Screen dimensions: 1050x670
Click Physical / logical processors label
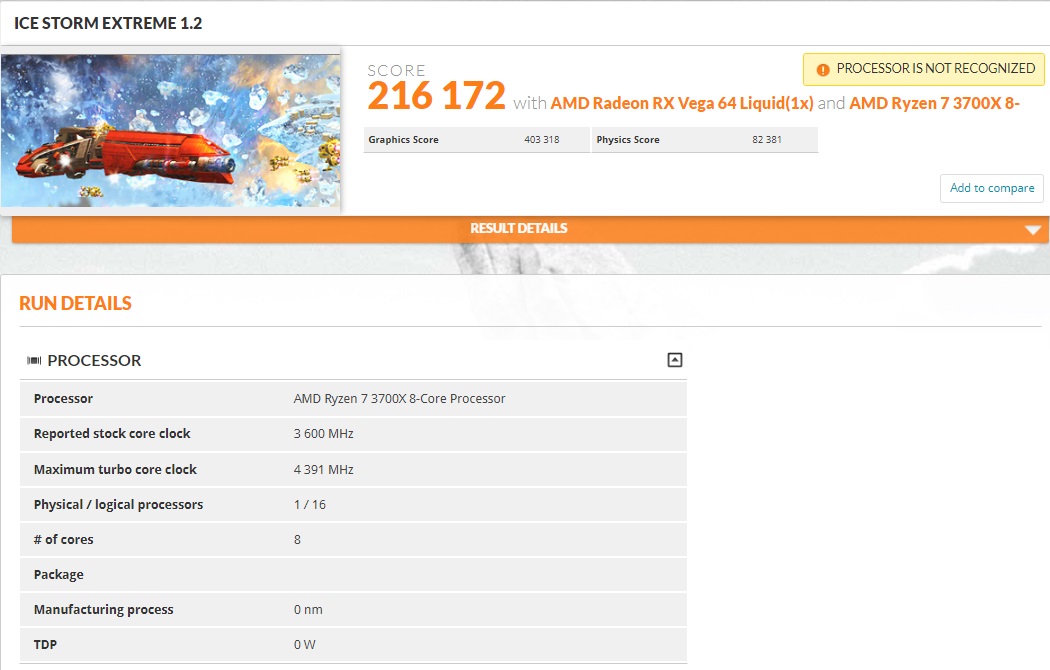pos(118,504)
